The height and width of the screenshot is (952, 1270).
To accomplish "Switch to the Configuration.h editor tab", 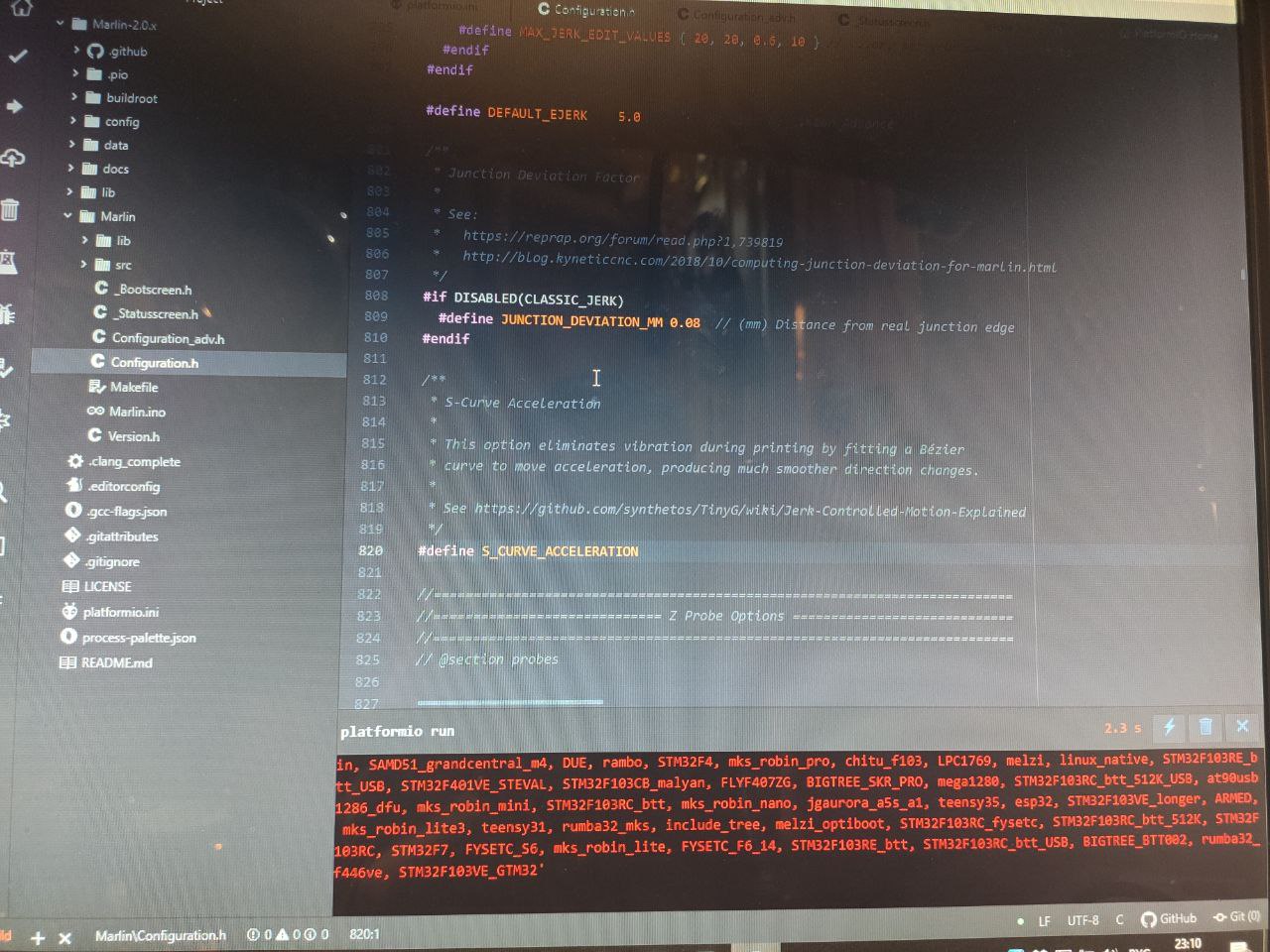I will (x=586, y=10).
